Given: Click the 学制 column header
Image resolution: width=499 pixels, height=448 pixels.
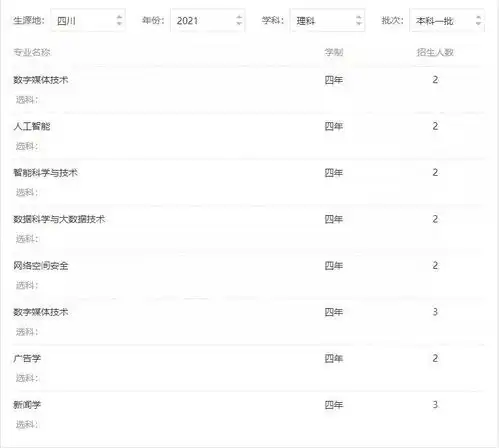Looking at the screenshot, I should pos(334,52).
